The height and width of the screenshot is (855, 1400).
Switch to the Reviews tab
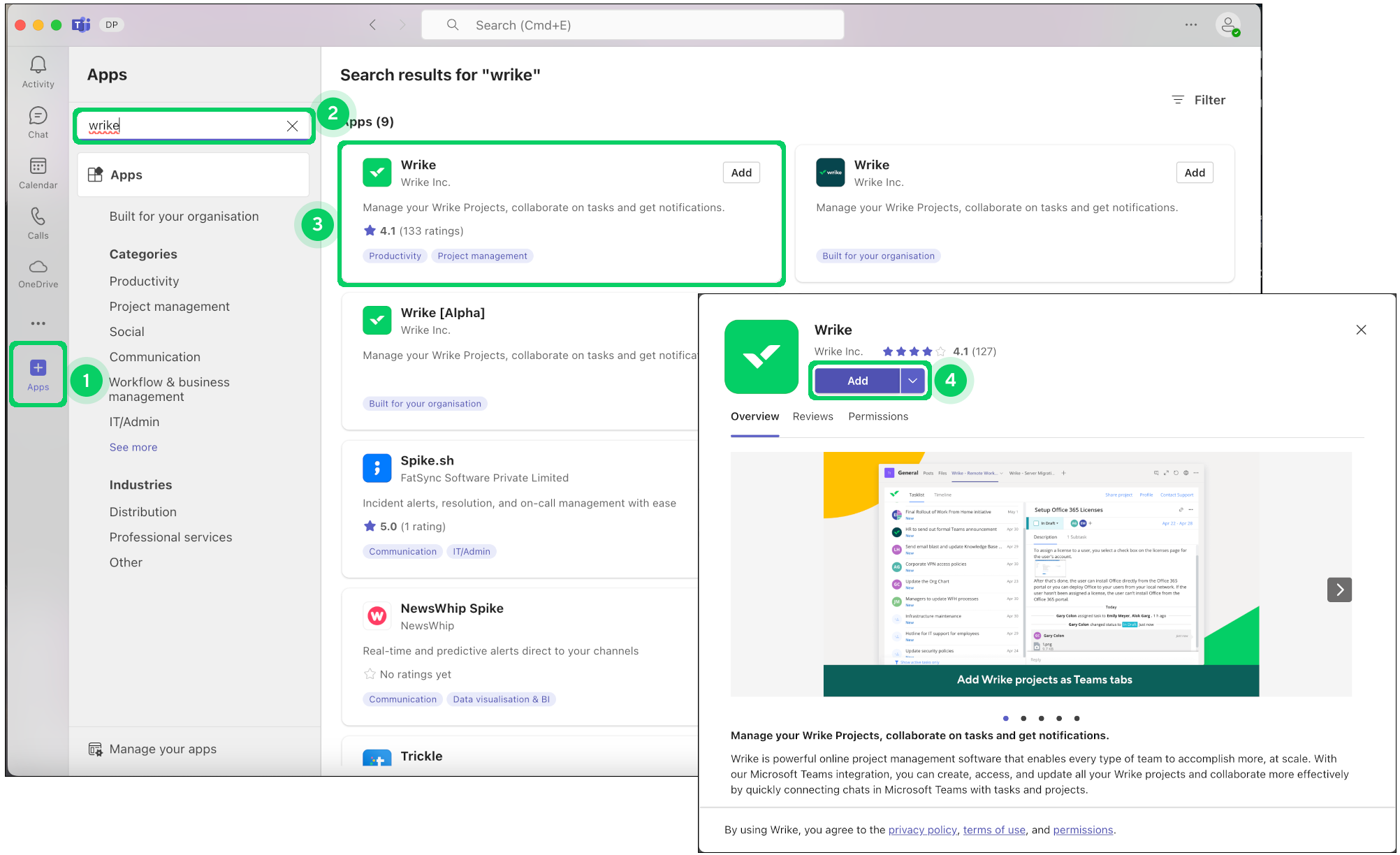[812, 416]
